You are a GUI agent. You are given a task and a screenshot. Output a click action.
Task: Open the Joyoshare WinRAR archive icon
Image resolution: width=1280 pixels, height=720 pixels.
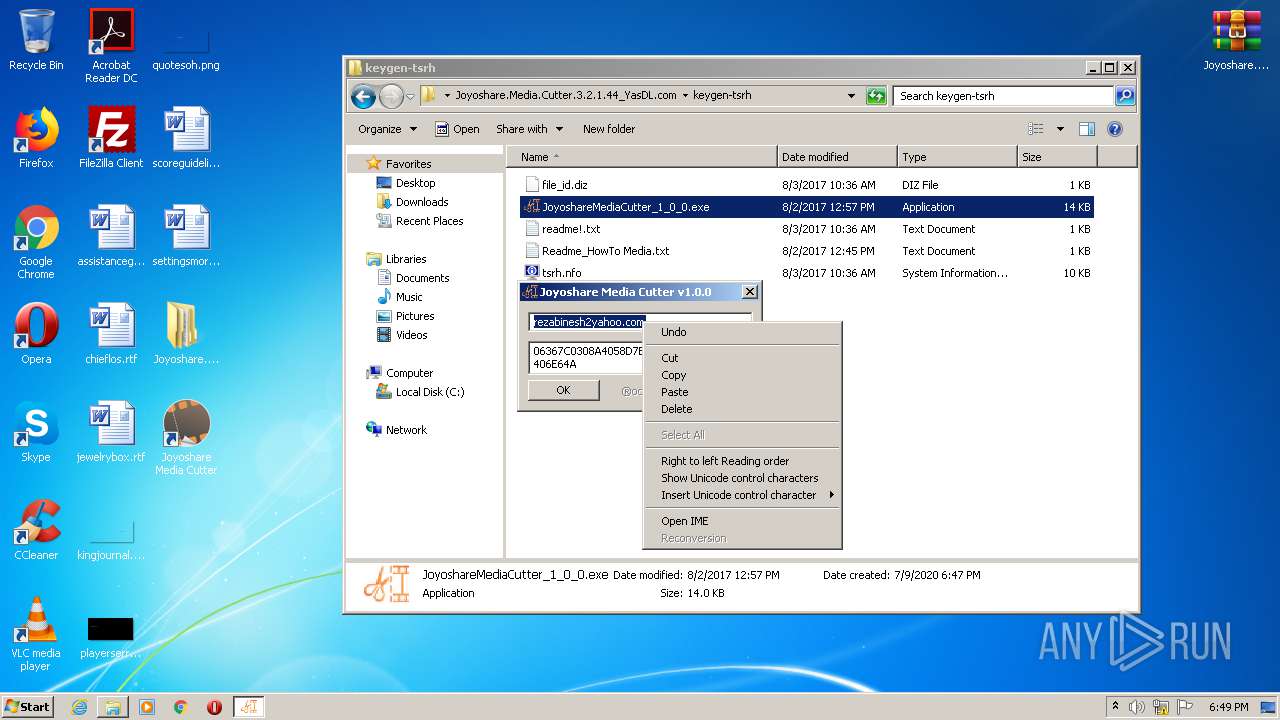coord(1236,40)
